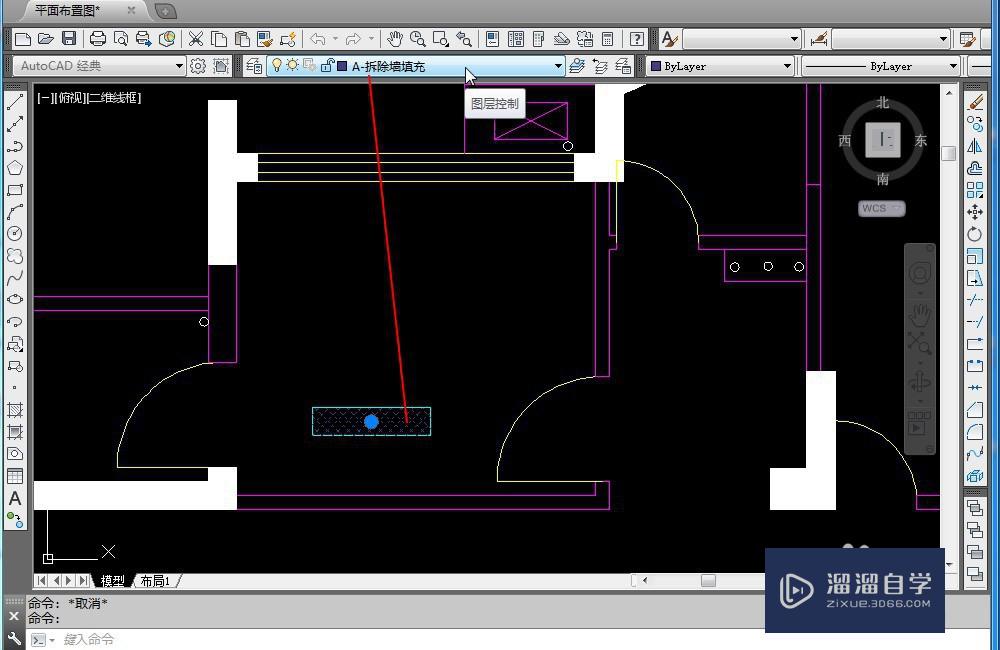
Task: Toggle layer lightbulb on/off icon
Action: (276, 65)
